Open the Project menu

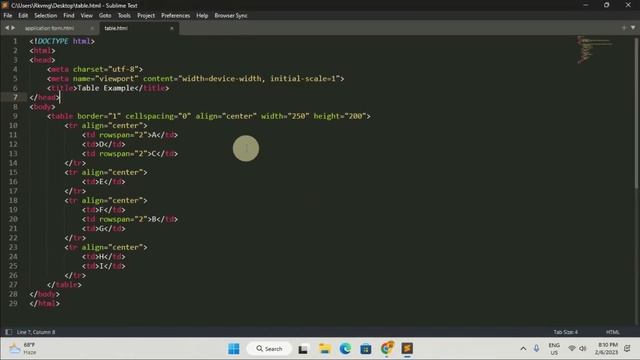point(146,16)
